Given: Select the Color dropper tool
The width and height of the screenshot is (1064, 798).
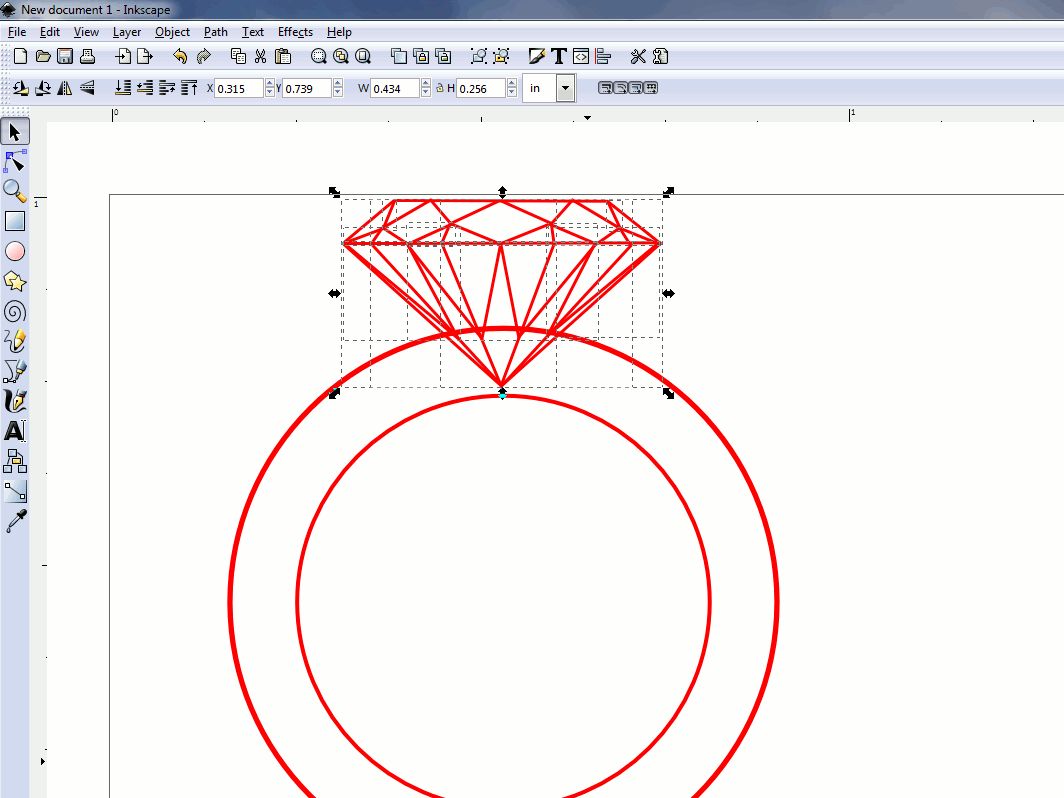Looking at the screenshot, I should [15, 521].
